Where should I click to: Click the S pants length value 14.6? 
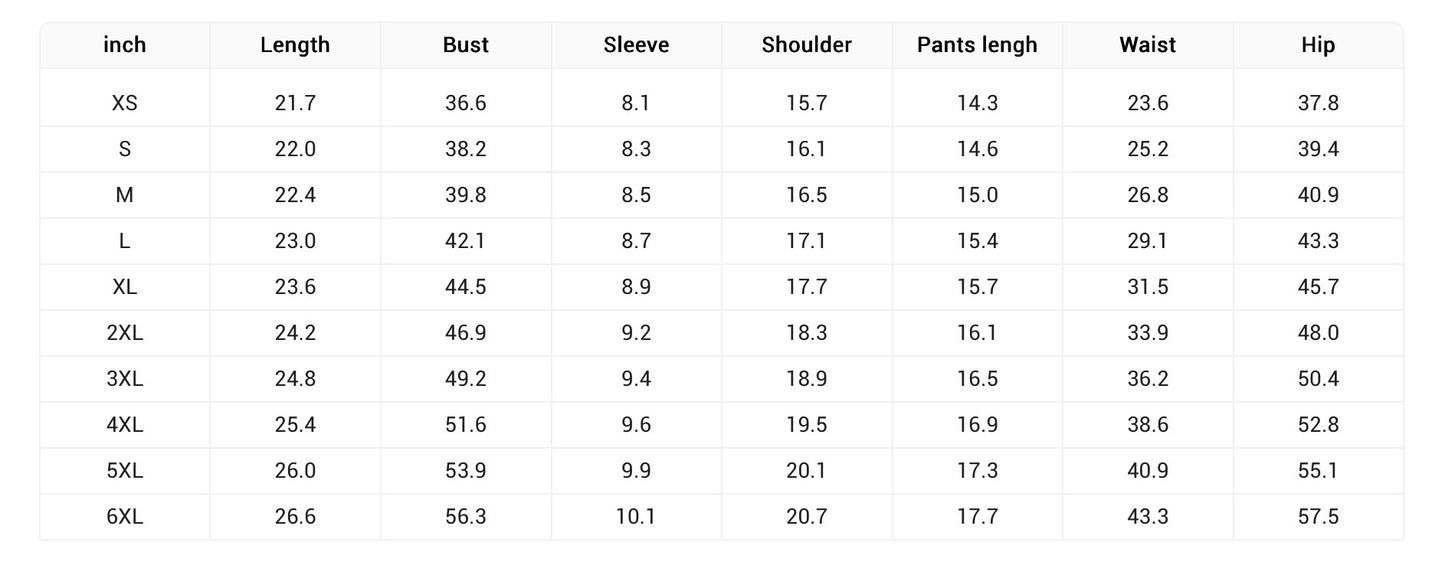point(977,149)
